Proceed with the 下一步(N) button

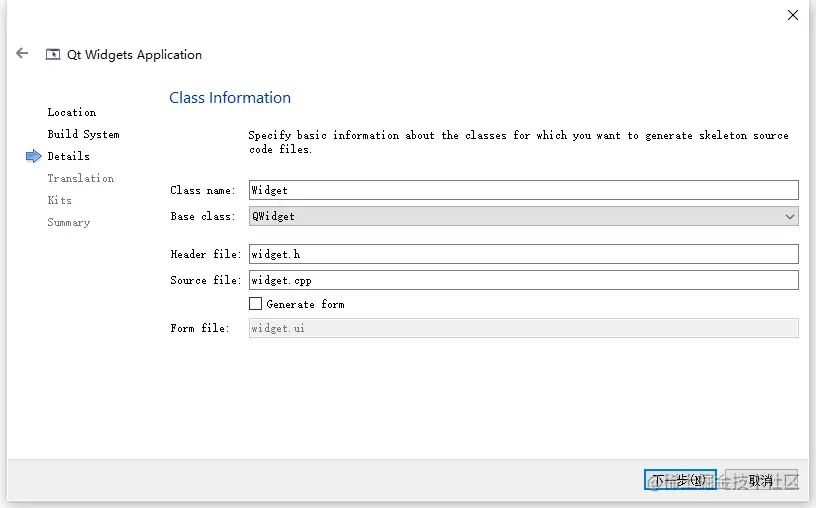point(680,479)
